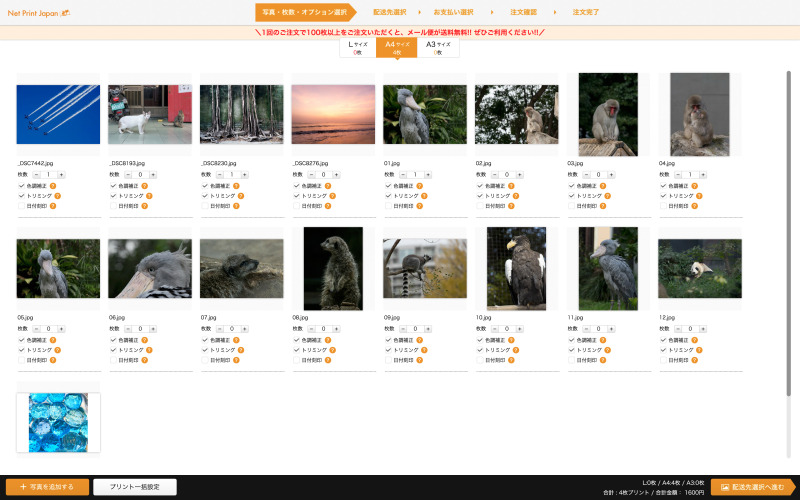
Task: Show date stamp help for _DSC8276.jpg
Action: [x=328, y=206]
